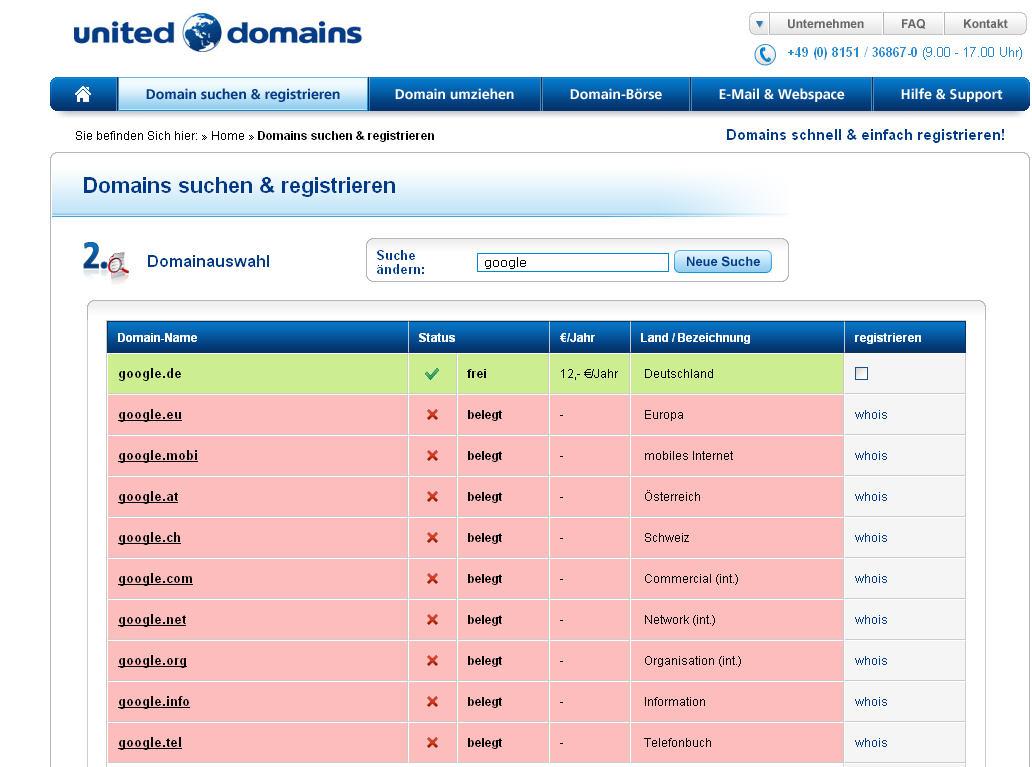1032x767 pixels.
Task: Click the google.de domain name cell
Action: click(257, 374)
